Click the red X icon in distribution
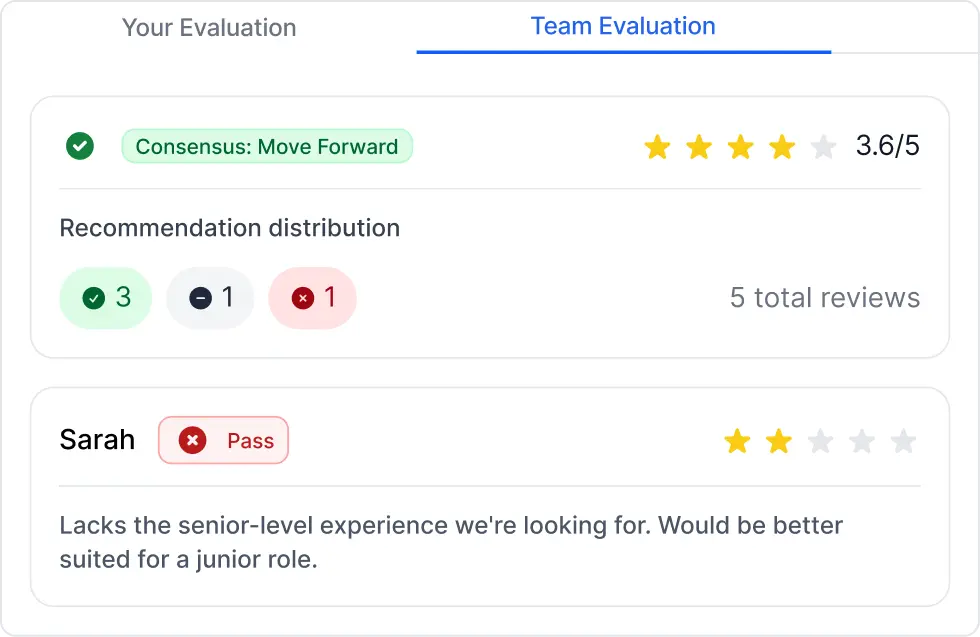 coord(302,297)
